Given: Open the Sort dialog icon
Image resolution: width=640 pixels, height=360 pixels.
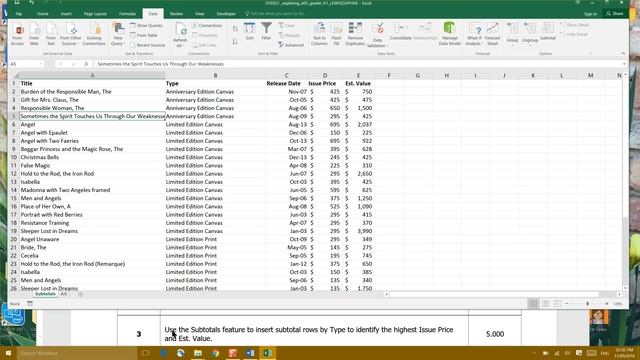Looking at the screenshot, I should coord(249,32).
